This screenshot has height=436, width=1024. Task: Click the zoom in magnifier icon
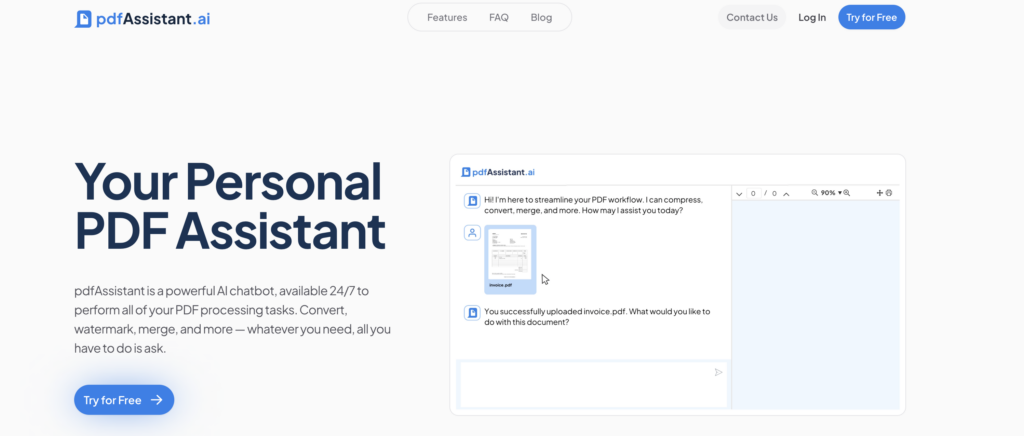(x=847, y=193)
